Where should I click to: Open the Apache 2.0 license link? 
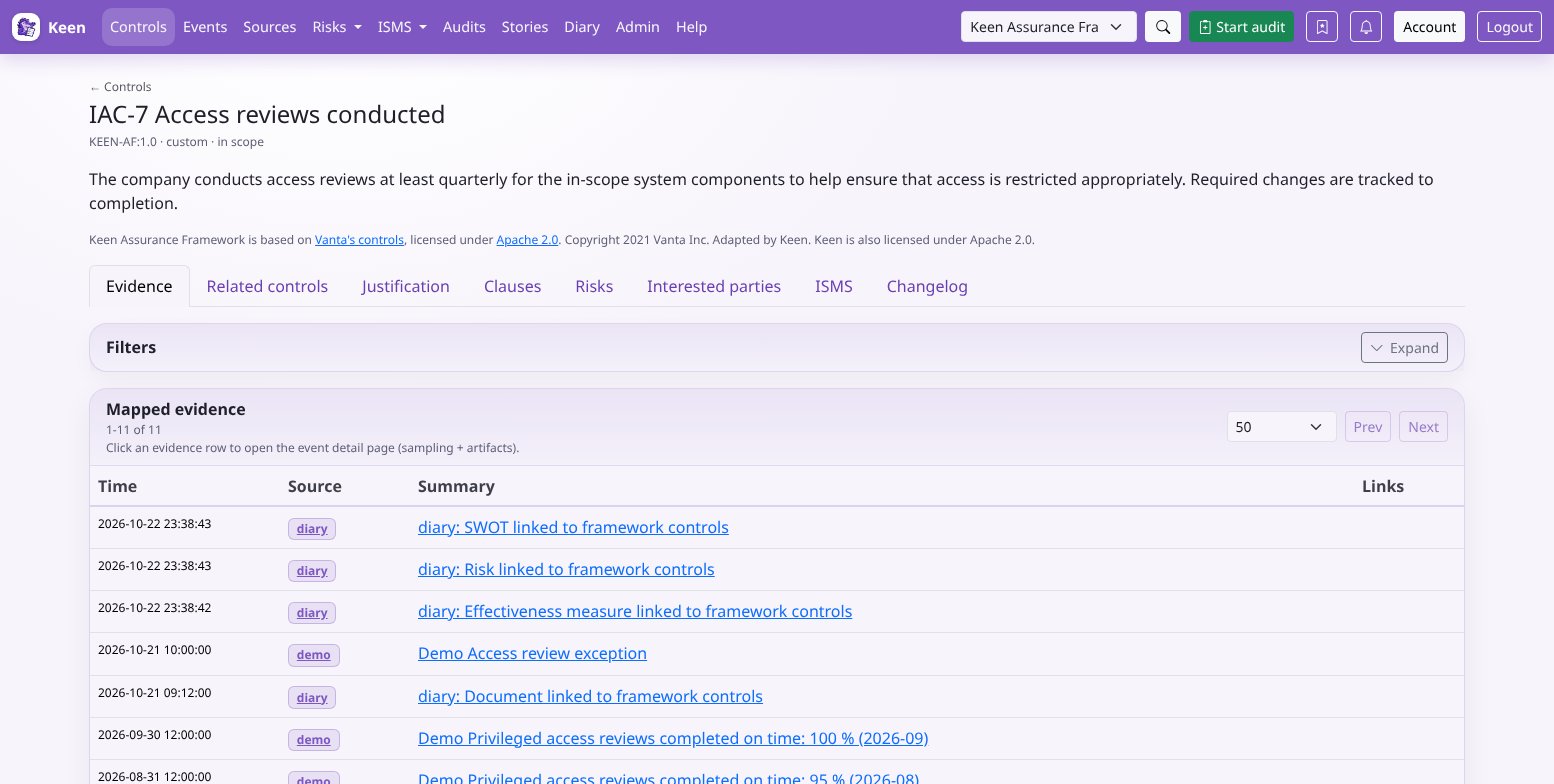point(527,240)
